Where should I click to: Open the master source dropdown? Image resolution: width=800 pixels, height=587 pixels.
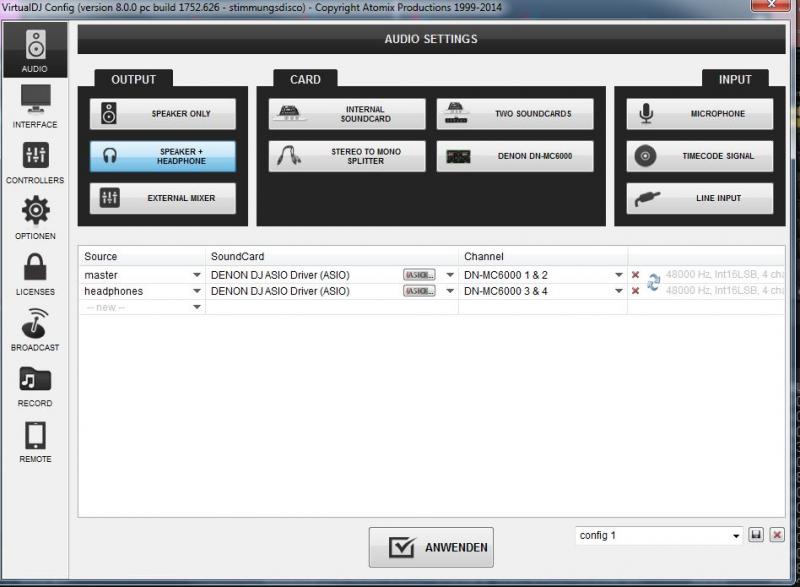pyautogui.click(x=196, y=275)
